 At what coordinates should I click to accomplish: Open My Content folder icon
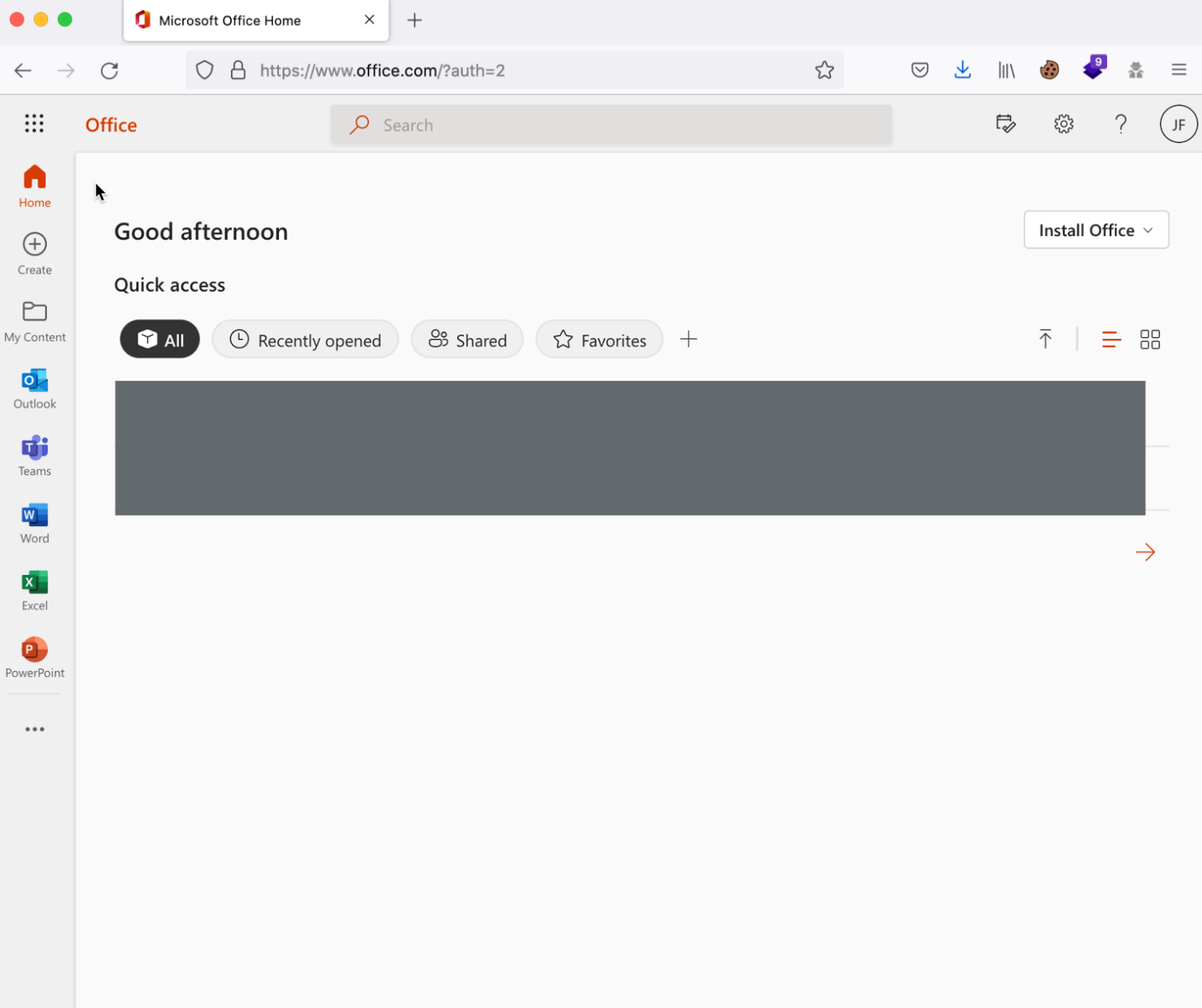[34, 311]
